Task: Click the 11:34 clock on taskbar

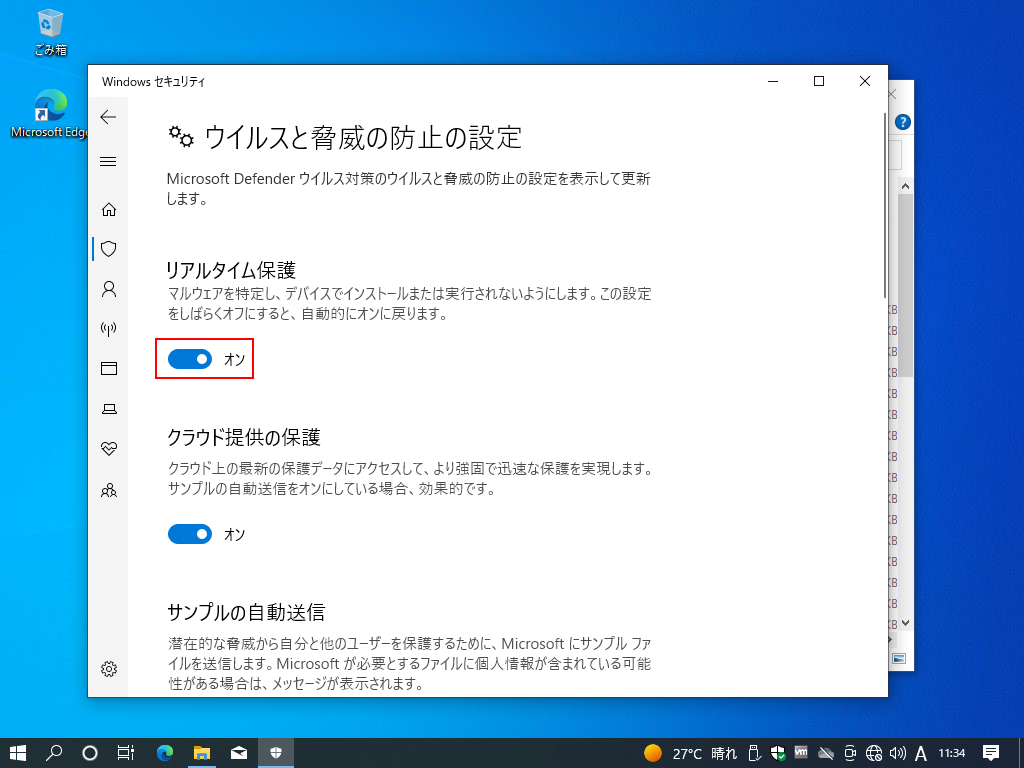Action: [x=952, y=753]
